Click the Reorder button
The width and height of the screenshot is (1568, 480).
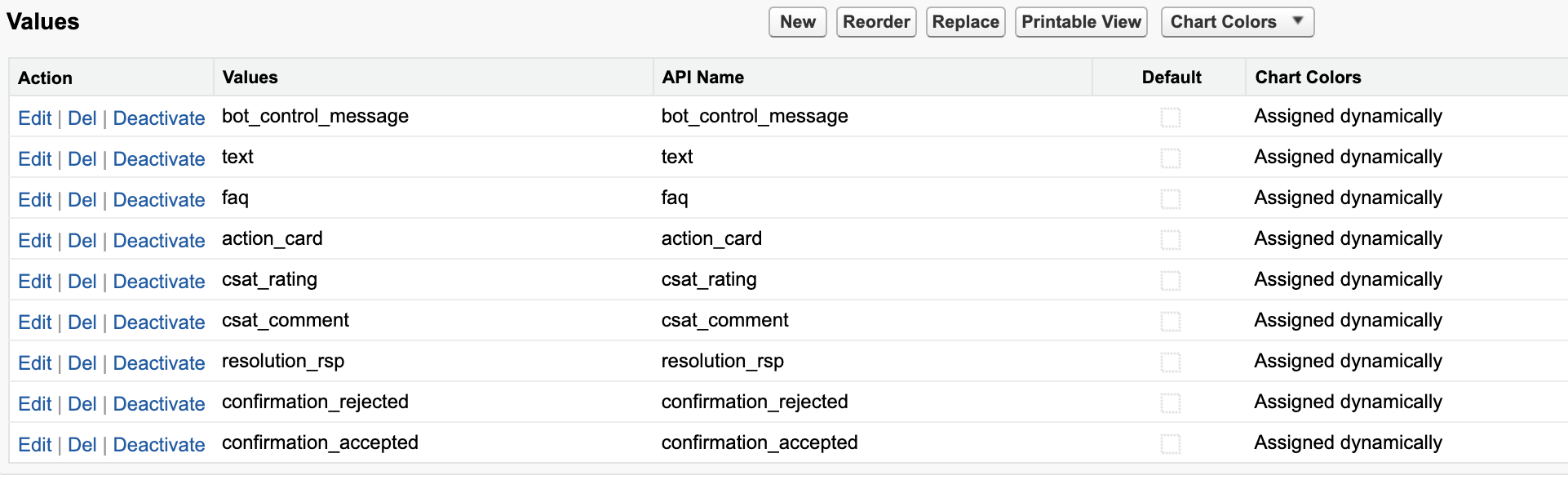point(876,22)
